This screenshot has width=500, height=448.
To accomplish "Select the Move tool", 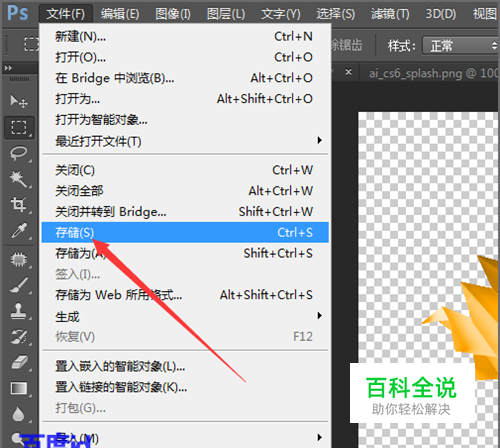I will [19, 101].
